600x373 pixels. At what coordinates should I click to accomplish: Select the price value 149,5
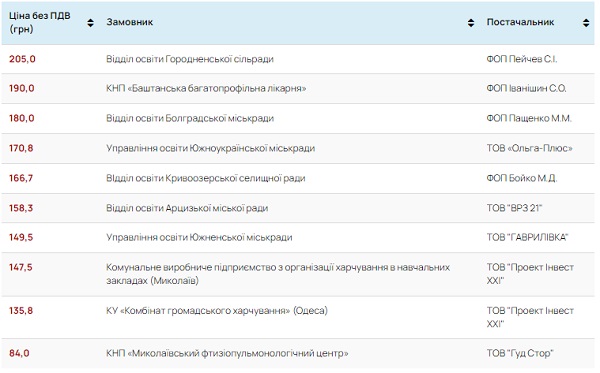coord(21,237)
